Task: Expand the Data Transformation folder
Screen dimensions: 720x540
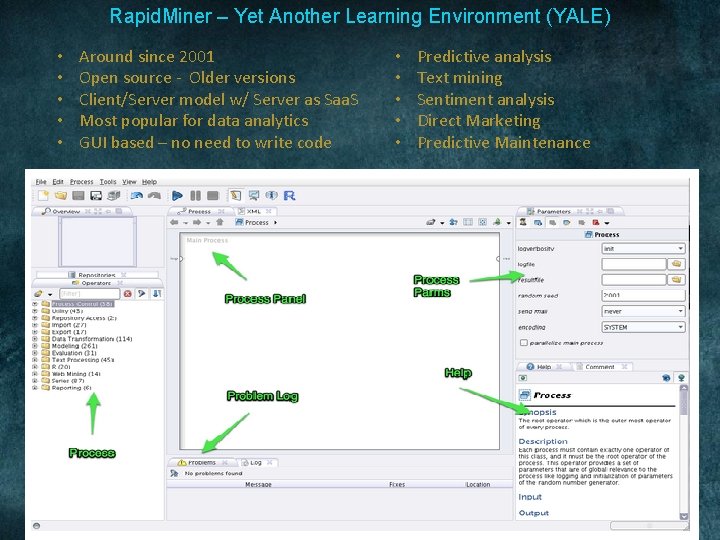Action: (x=35, y=339)
